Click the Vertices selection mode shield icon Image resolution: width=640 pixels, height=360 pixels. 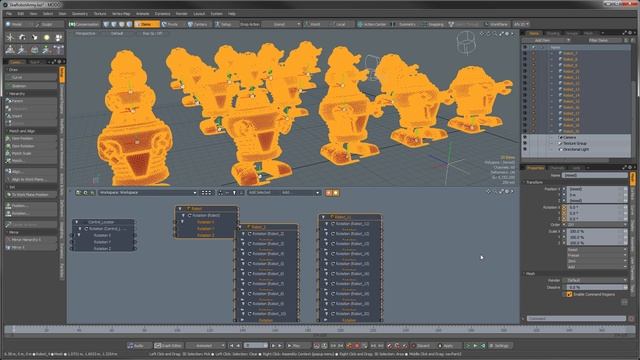click(x=107, y=24)
